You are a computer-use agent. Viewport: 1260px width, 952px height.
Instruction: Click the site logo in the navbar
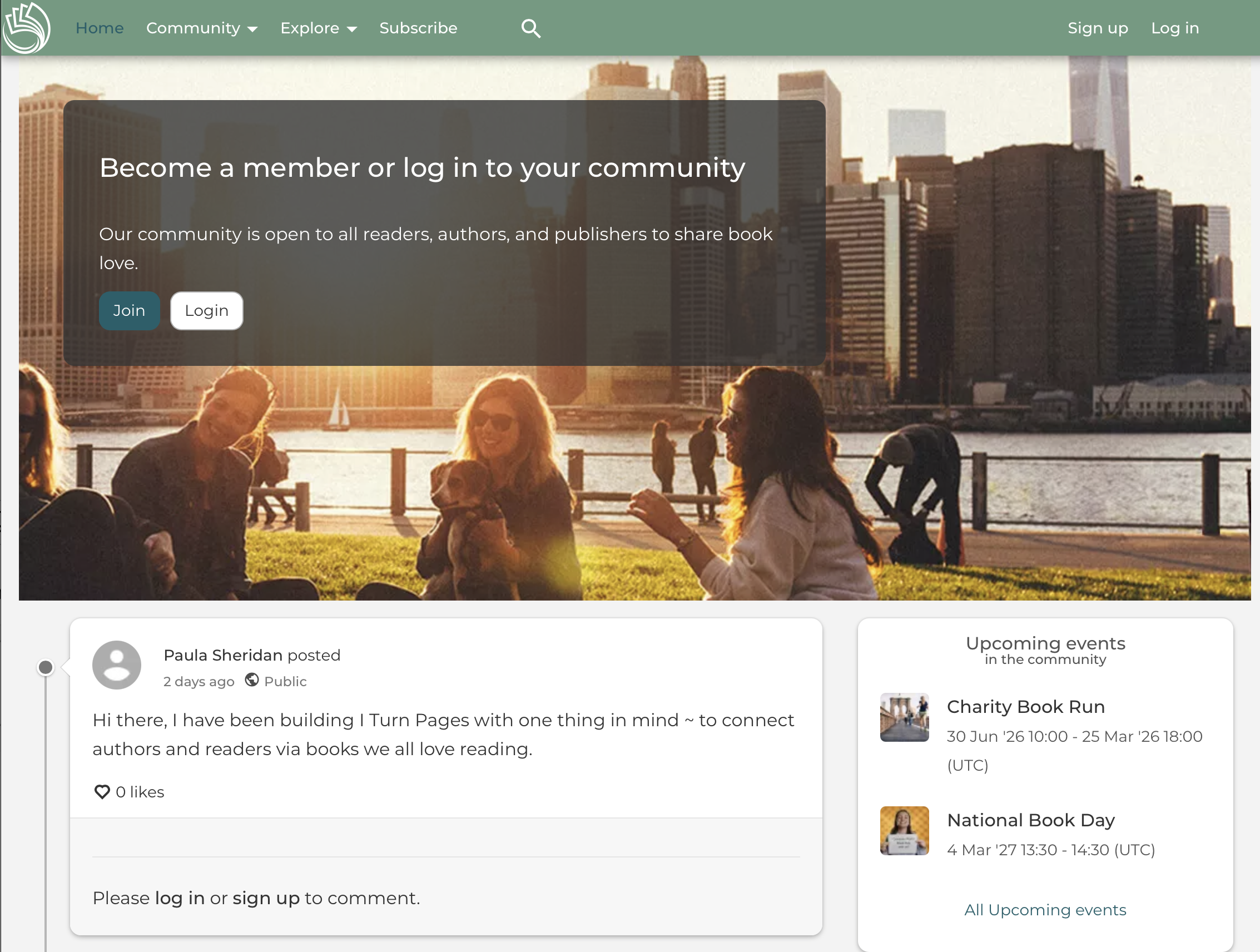[x=26, y=27]
